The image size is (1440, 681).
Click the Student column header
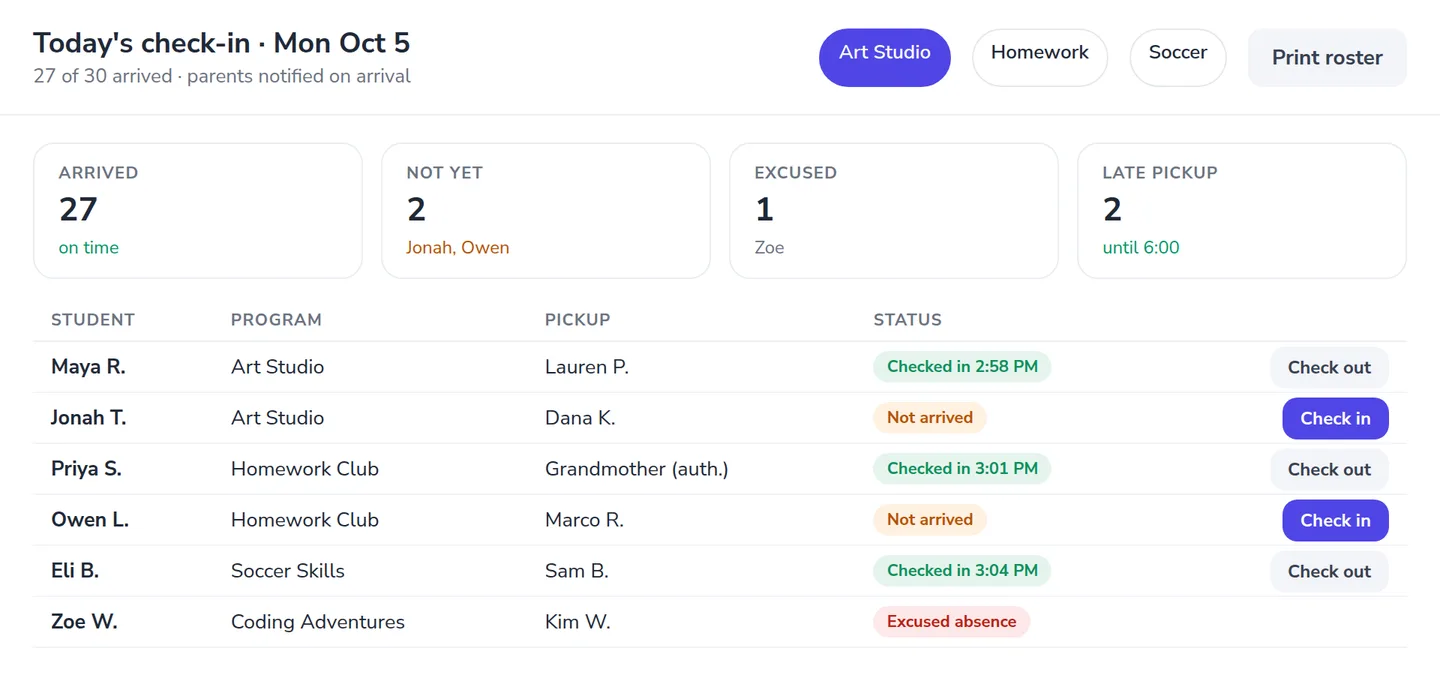click(x=93, y=320)
